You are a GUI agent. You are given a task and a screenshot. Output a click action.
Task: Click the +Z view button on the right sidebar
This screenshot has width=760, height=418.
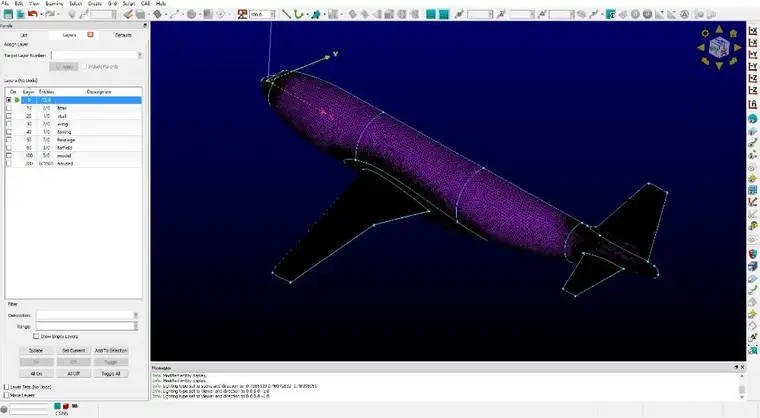coord(753,78)
